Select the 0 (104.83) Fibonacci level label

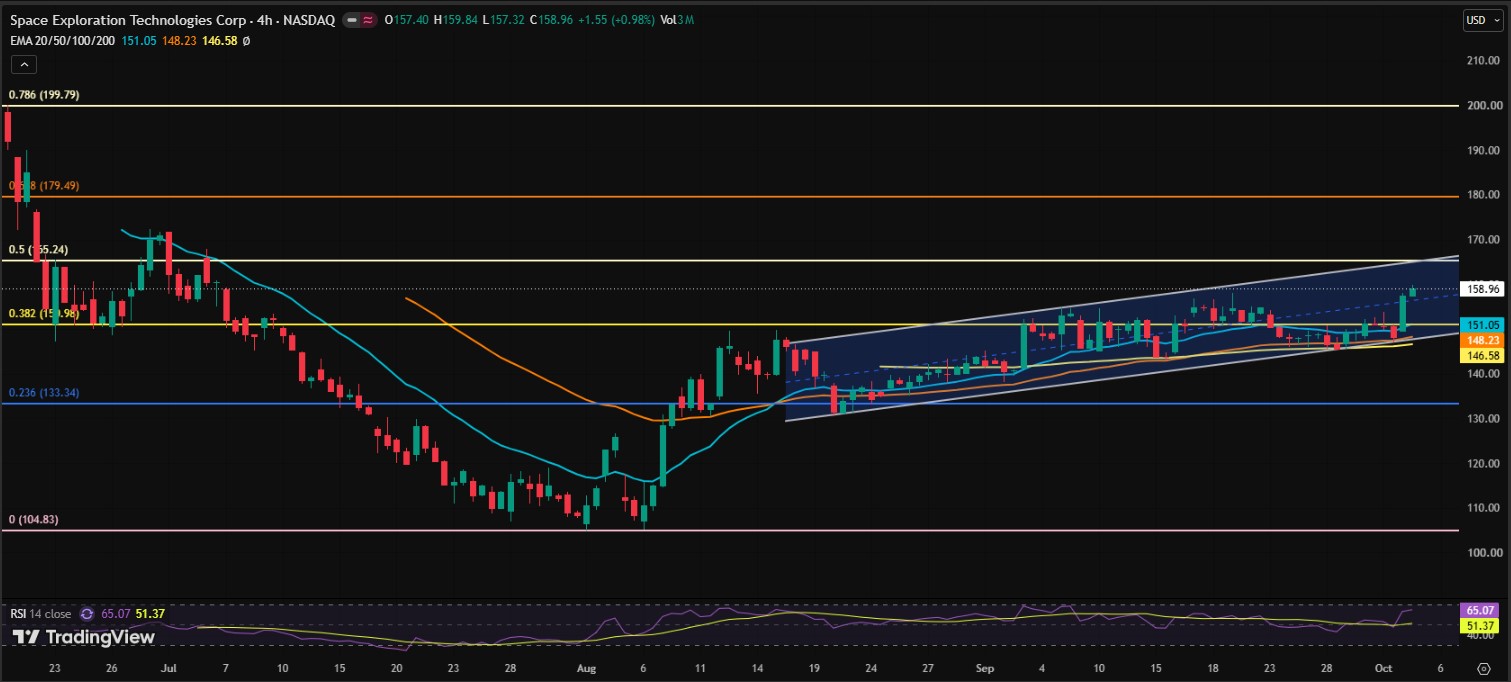click(33, 520)
